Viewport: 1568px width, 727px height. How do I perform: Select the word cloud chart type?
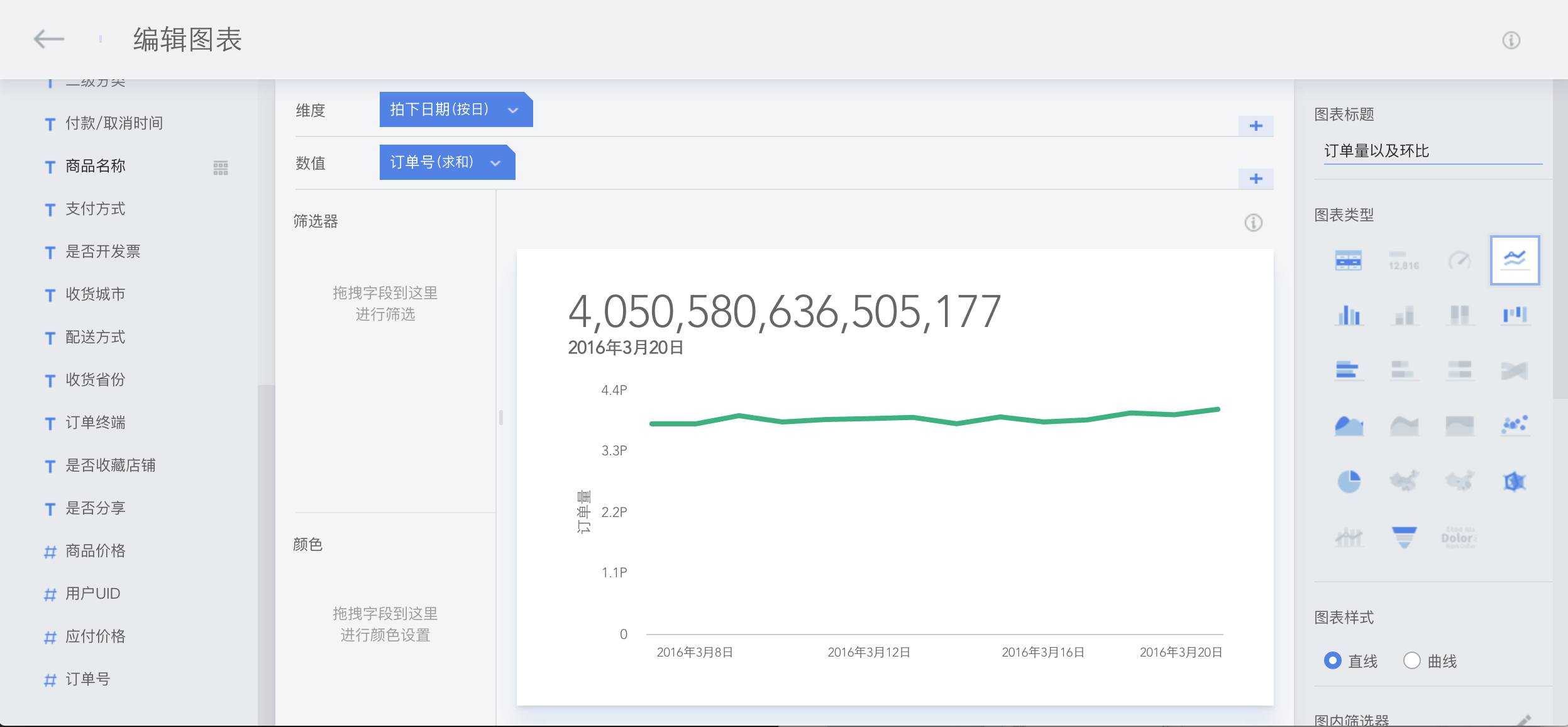(1459, 537)
